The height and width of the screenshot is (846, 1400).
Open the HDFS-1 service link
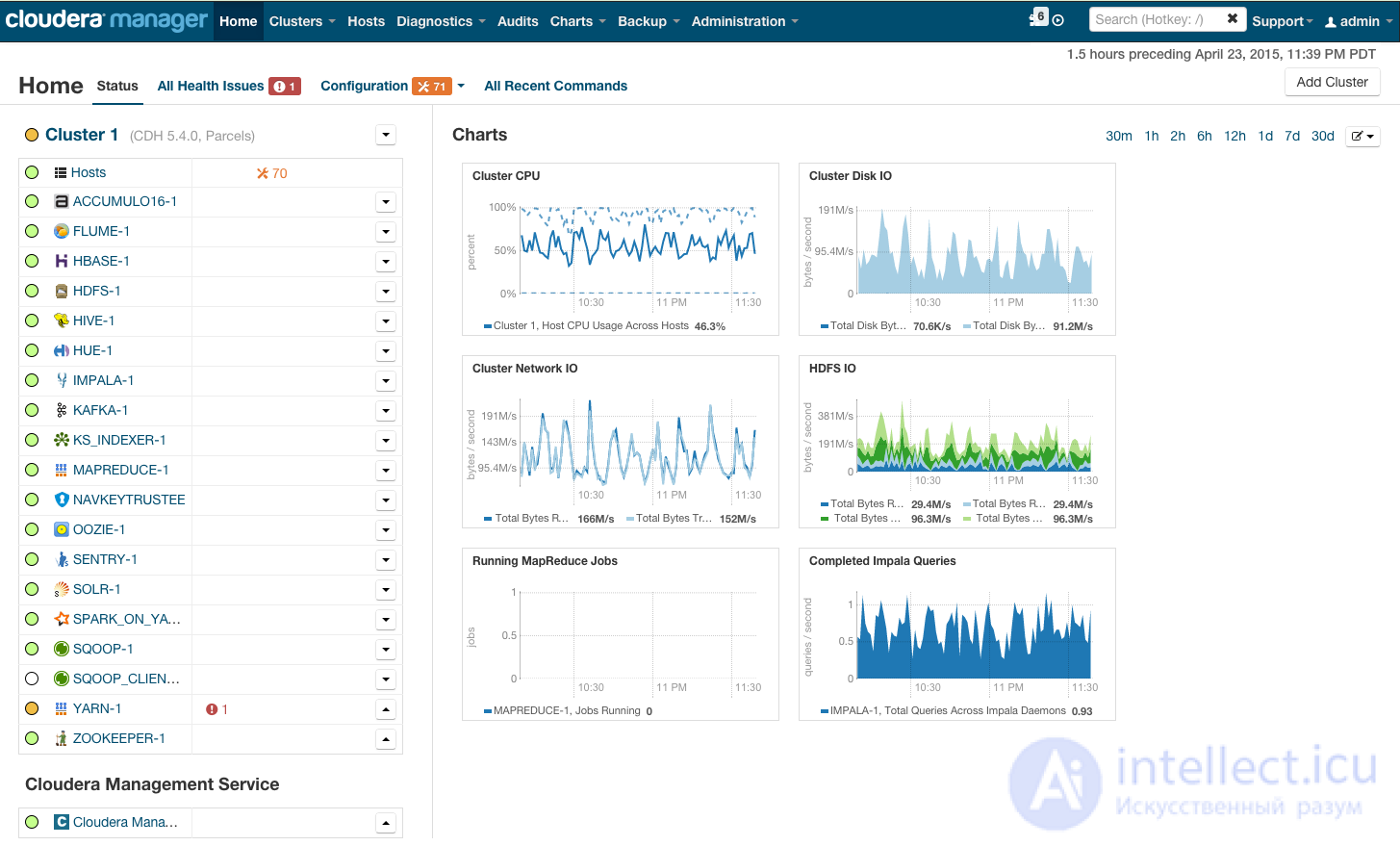(96, 292)
